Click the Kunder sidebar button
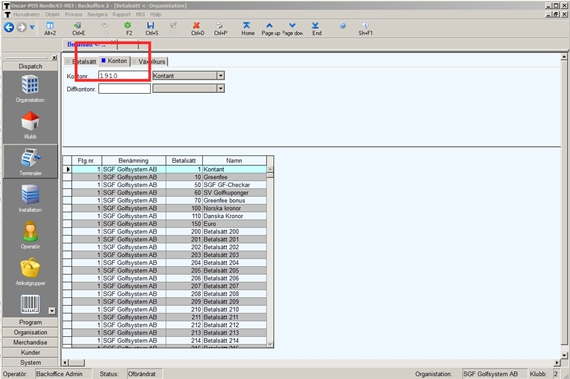Screen dimensions: 570x379 (30, 352)
